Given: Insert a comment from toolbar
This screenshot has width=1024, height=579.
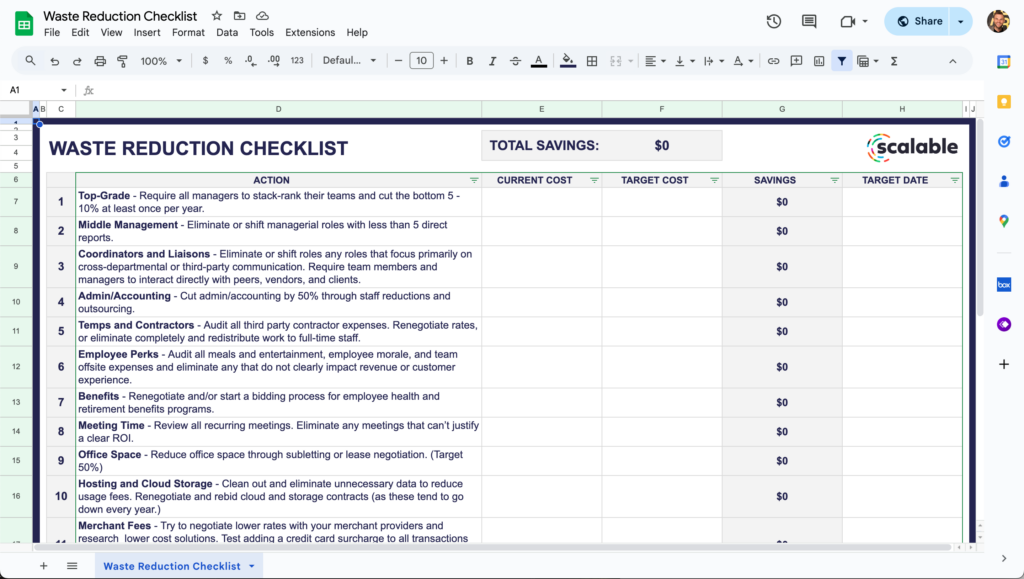Looking at the screenshot, I should tap(796, 61).
